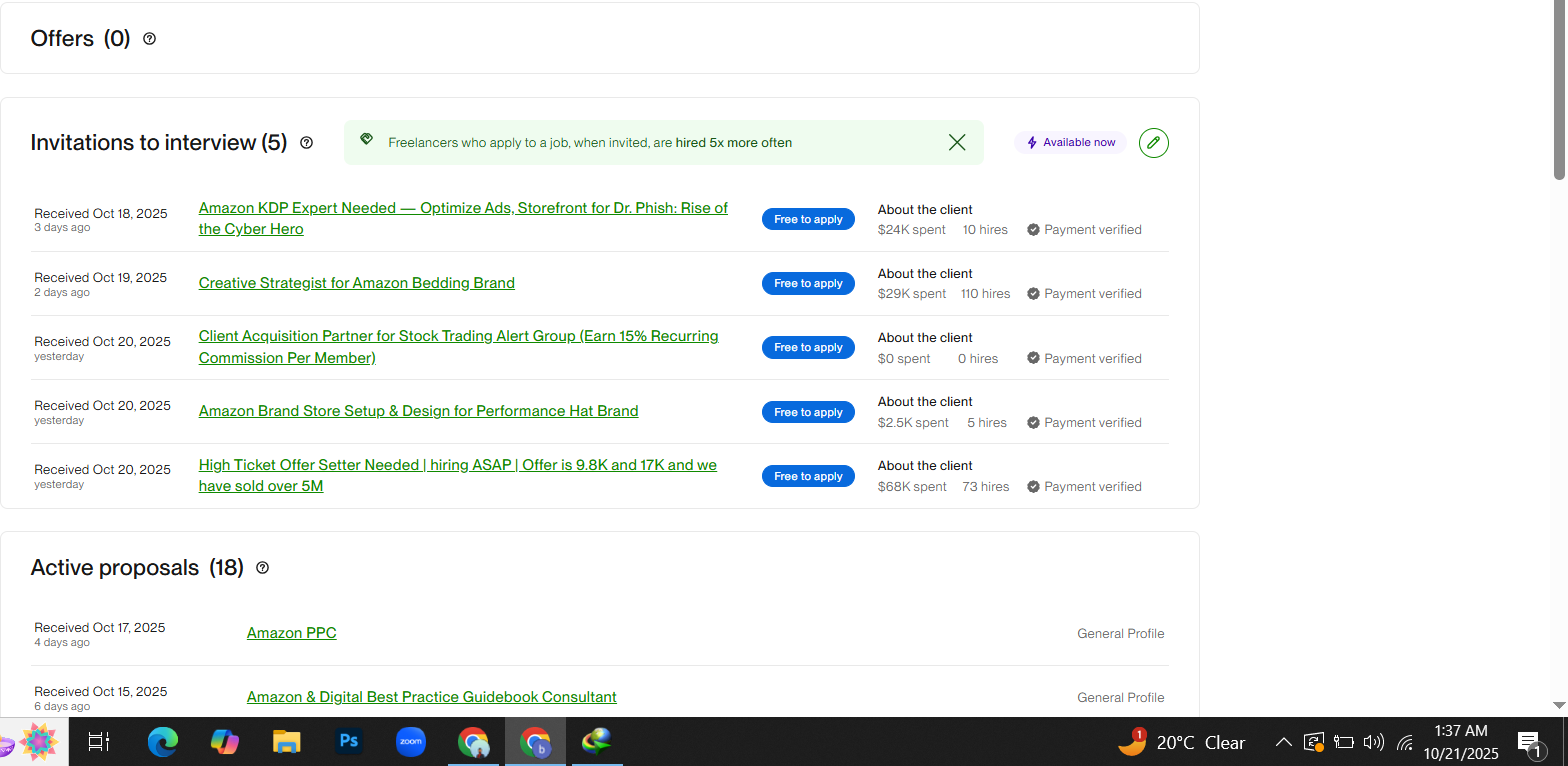This screenshot has width=1568, height=766.
Task: Click 'General Profile' in the Amazon PPC row
Action: (x=1121, y=634)
